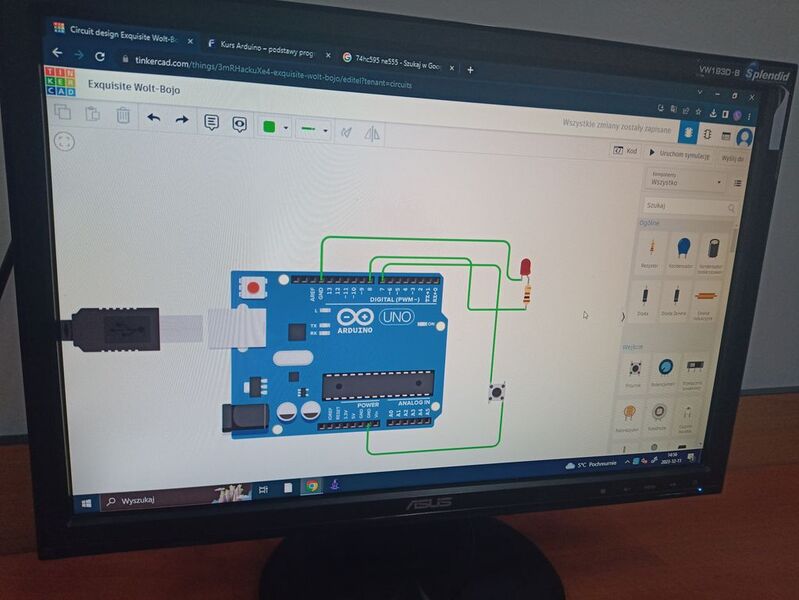799x600 pixels.
Task: Click the pushbutton on the canvas
Action: click(497, 392)
